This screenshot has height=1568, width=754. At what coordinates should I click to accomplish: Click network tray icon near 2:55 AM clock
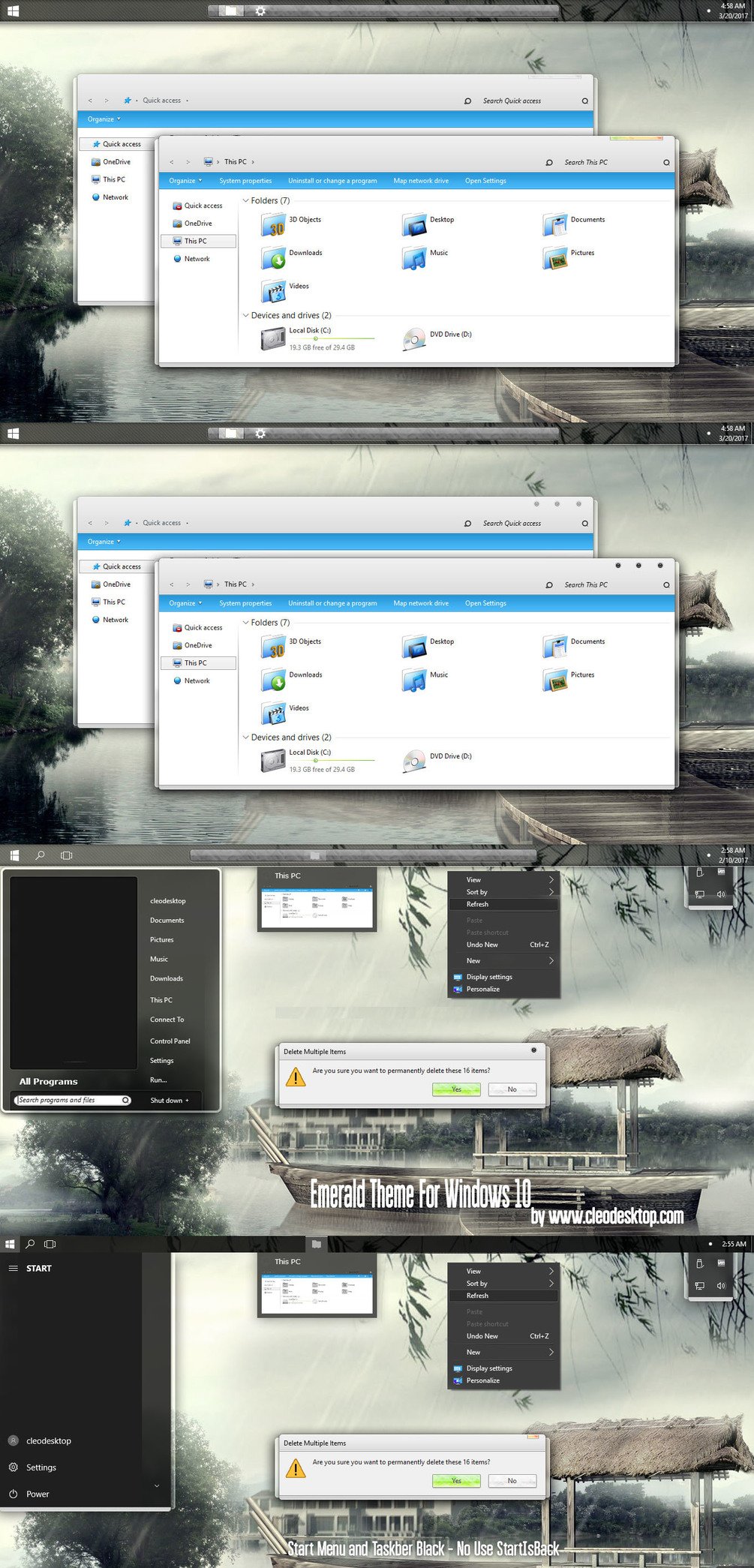pos(699,1286)
